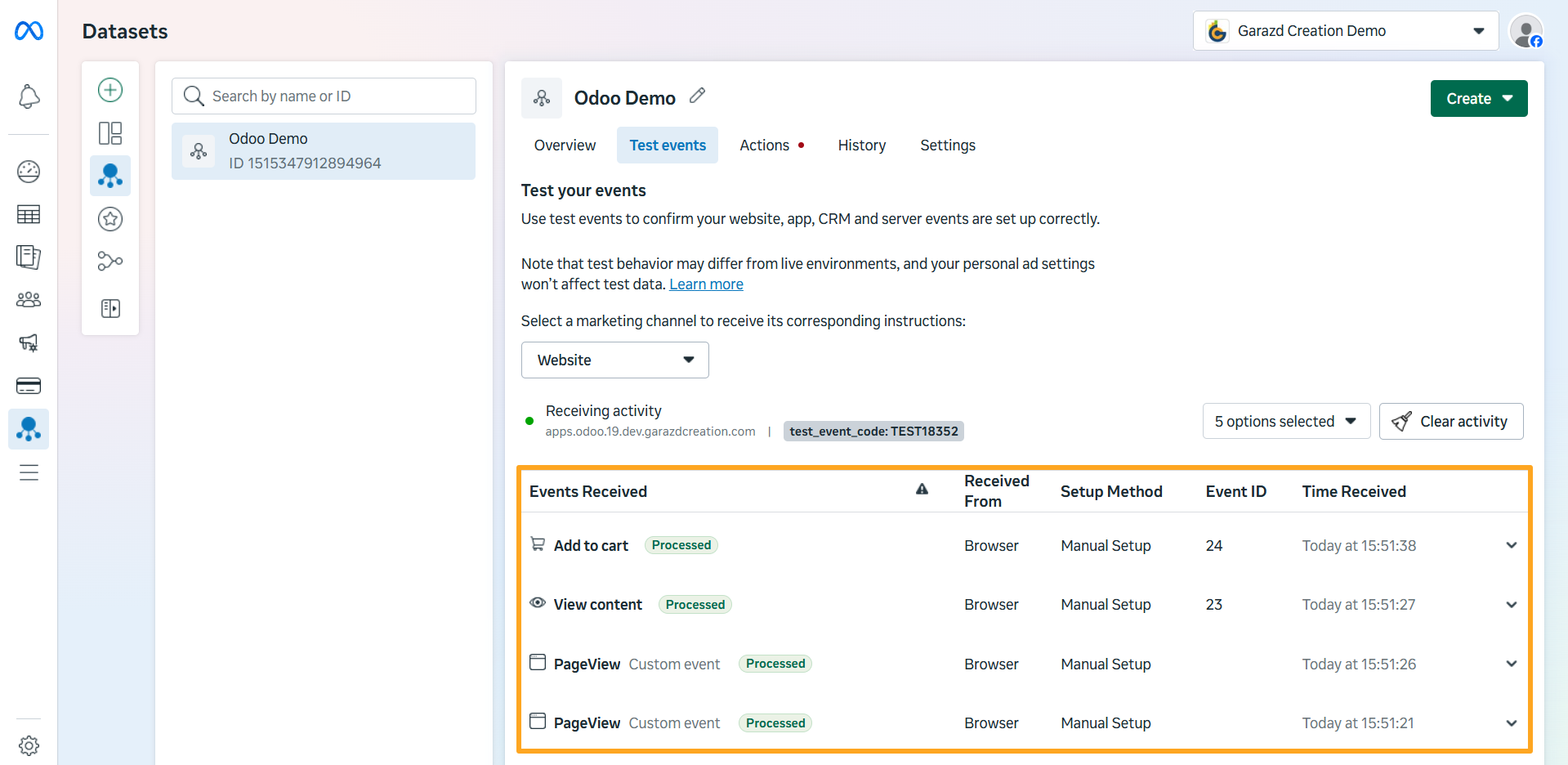
Task: Click the warning triangle column icon
Action: tap(922, 490)
